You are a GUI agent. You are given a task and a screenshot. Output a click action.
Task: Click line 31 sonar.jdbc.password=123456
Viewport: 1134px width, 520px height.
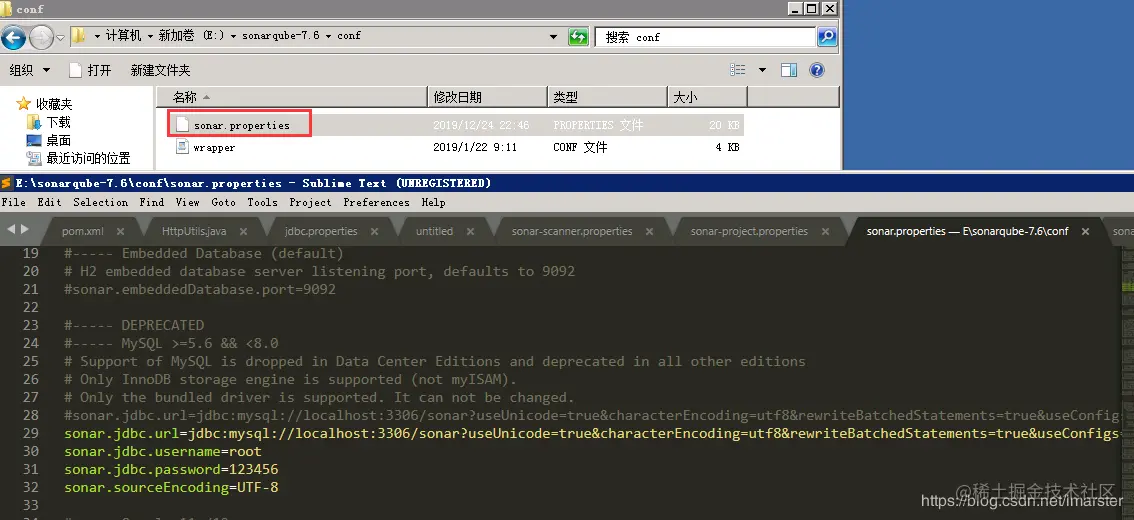point(171,469)
